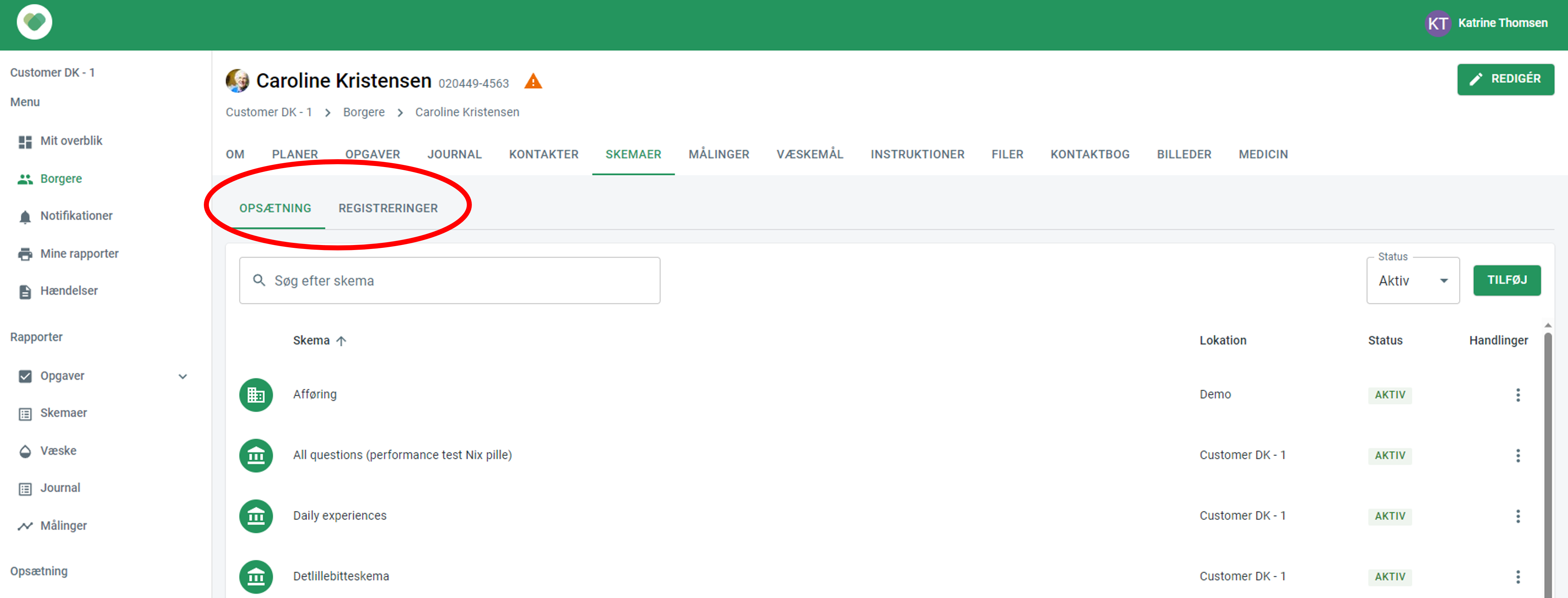Click the Hændelser document icon

pyautogui.click(x=25, y=291)
